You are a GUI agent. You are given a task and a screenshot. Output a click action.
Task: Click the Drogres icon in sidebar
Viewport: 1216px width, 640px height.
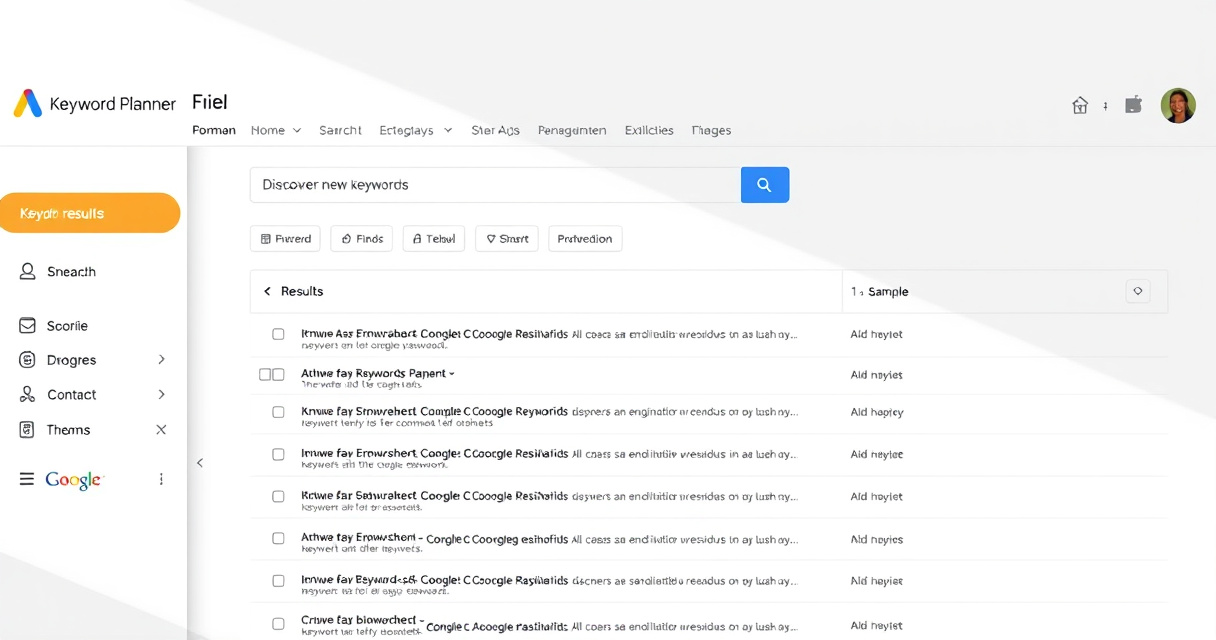coord(28,360)
